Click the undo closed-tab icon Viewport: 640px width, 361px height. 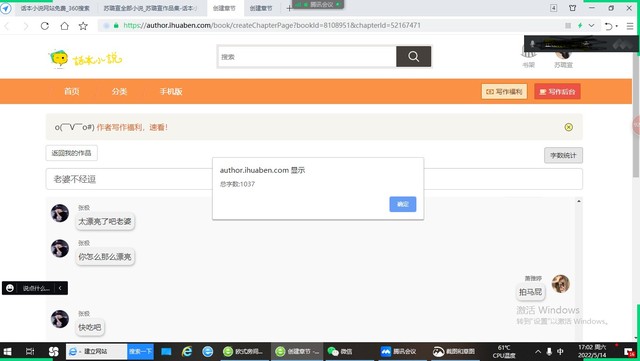click(609, 26)
